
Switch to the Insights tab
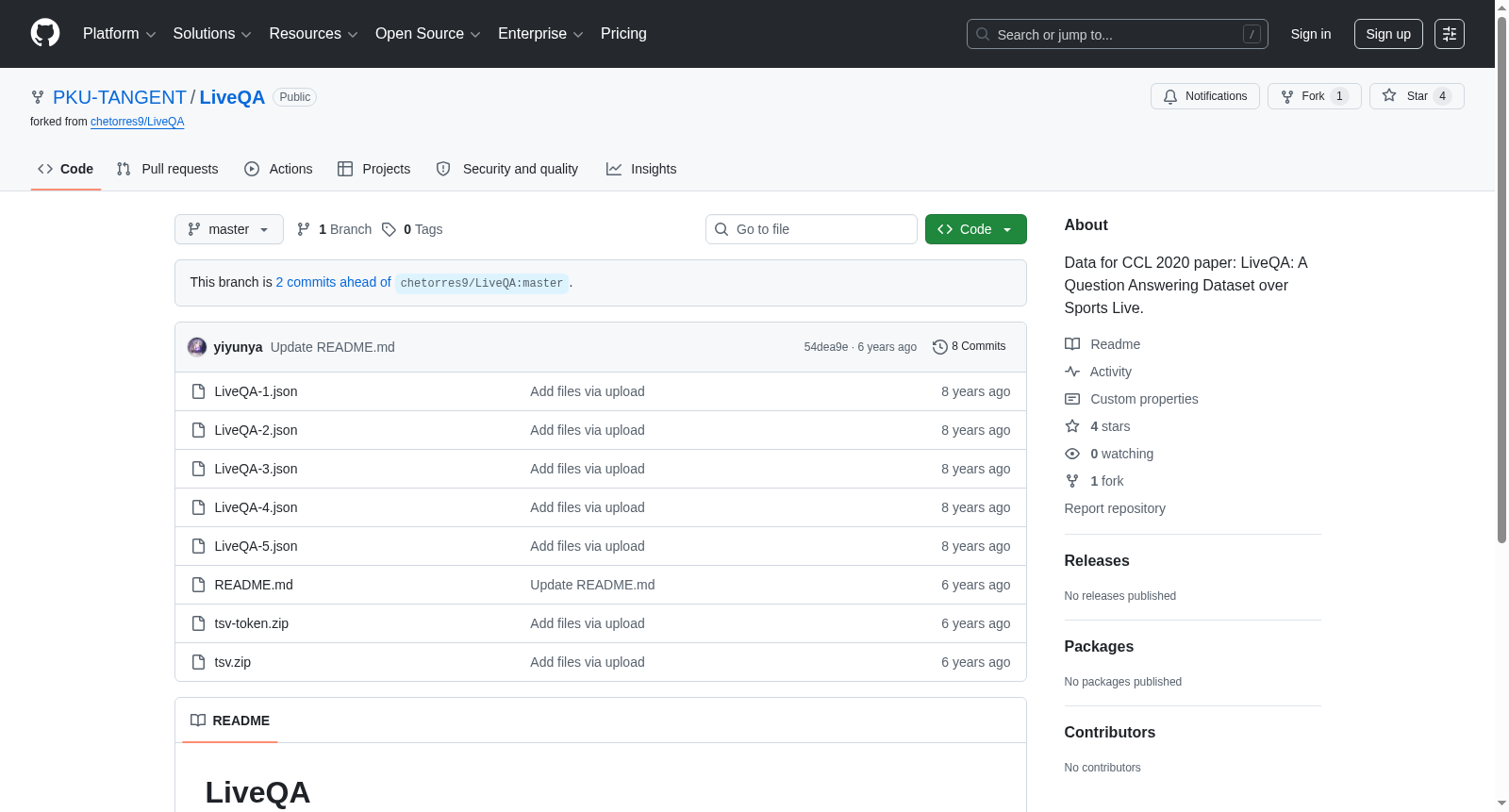pos(641,169)
